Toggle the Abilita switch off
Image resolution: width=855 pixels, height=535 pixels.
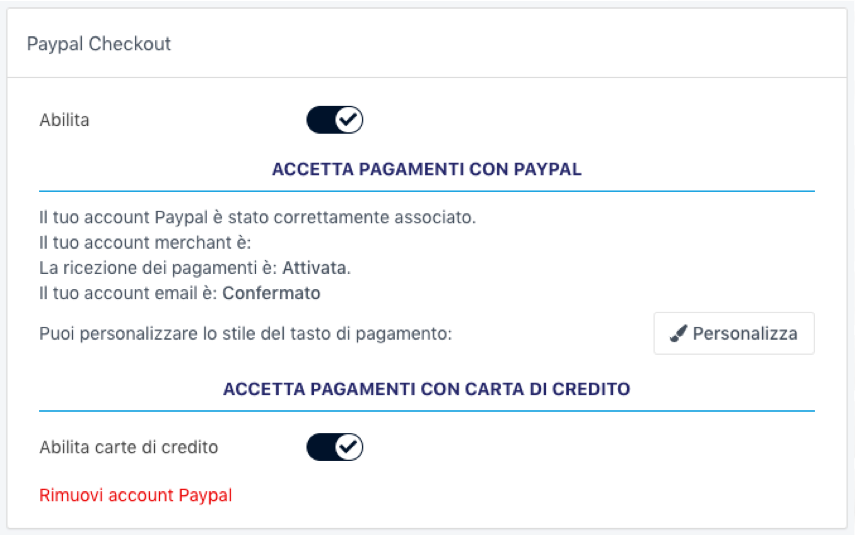334,121
